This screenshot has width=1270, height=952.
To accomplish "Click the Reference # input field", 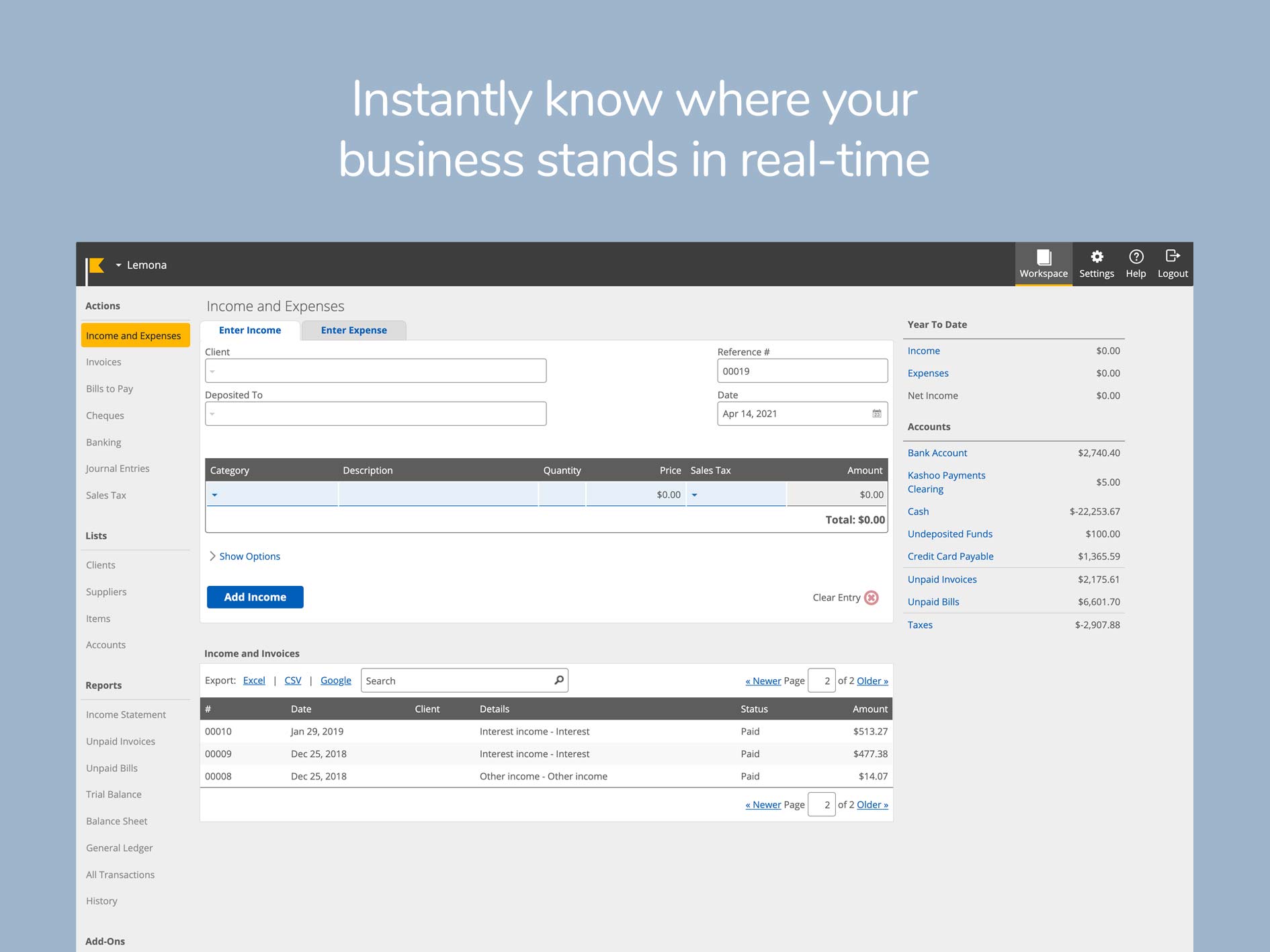I will click(x=802, y=372).
